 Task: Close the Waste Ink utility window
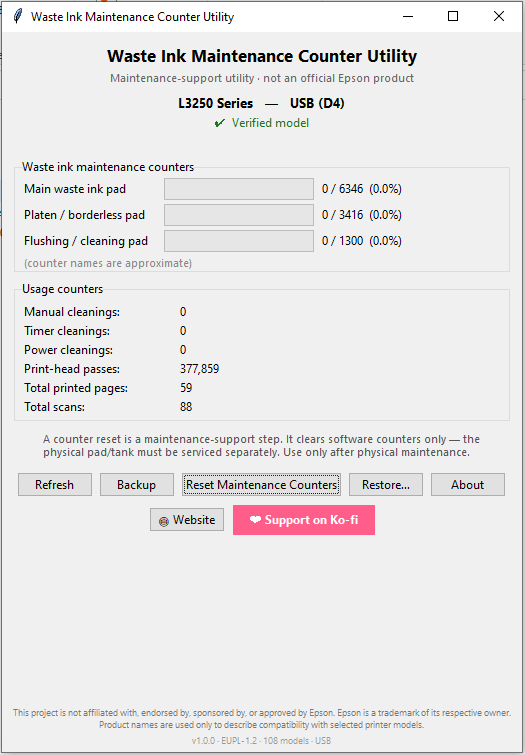click(x=499, y=16)
